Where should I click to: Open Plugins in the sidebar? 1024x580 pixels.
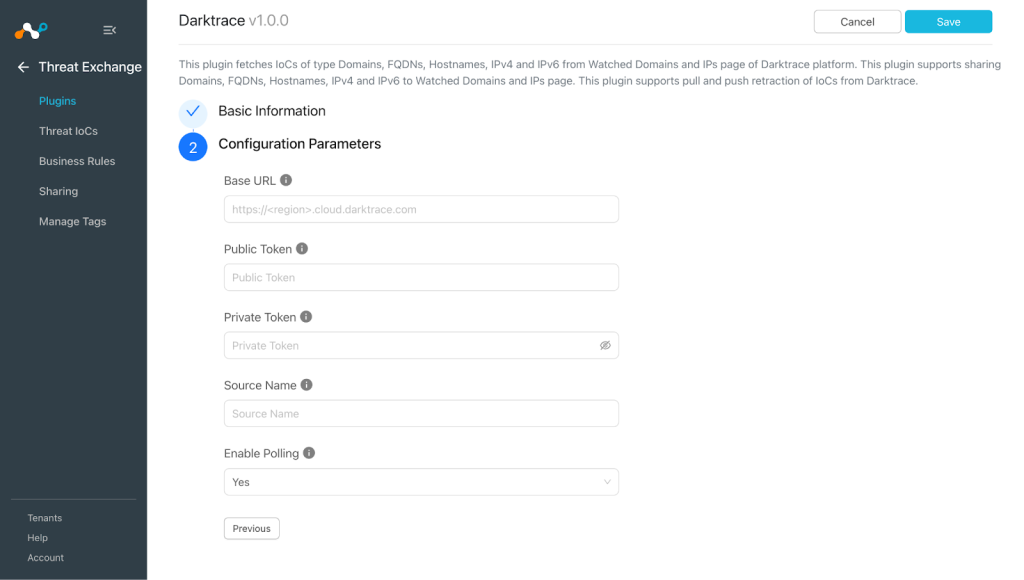pos(57,101)
